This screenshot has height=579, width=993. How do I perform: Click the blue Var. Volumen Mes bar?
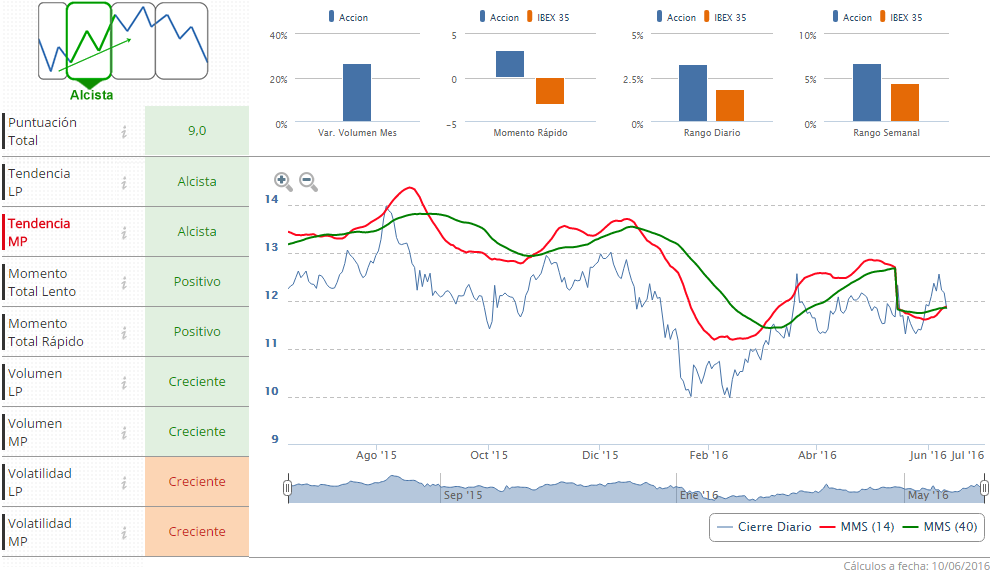tap(357, 92)
